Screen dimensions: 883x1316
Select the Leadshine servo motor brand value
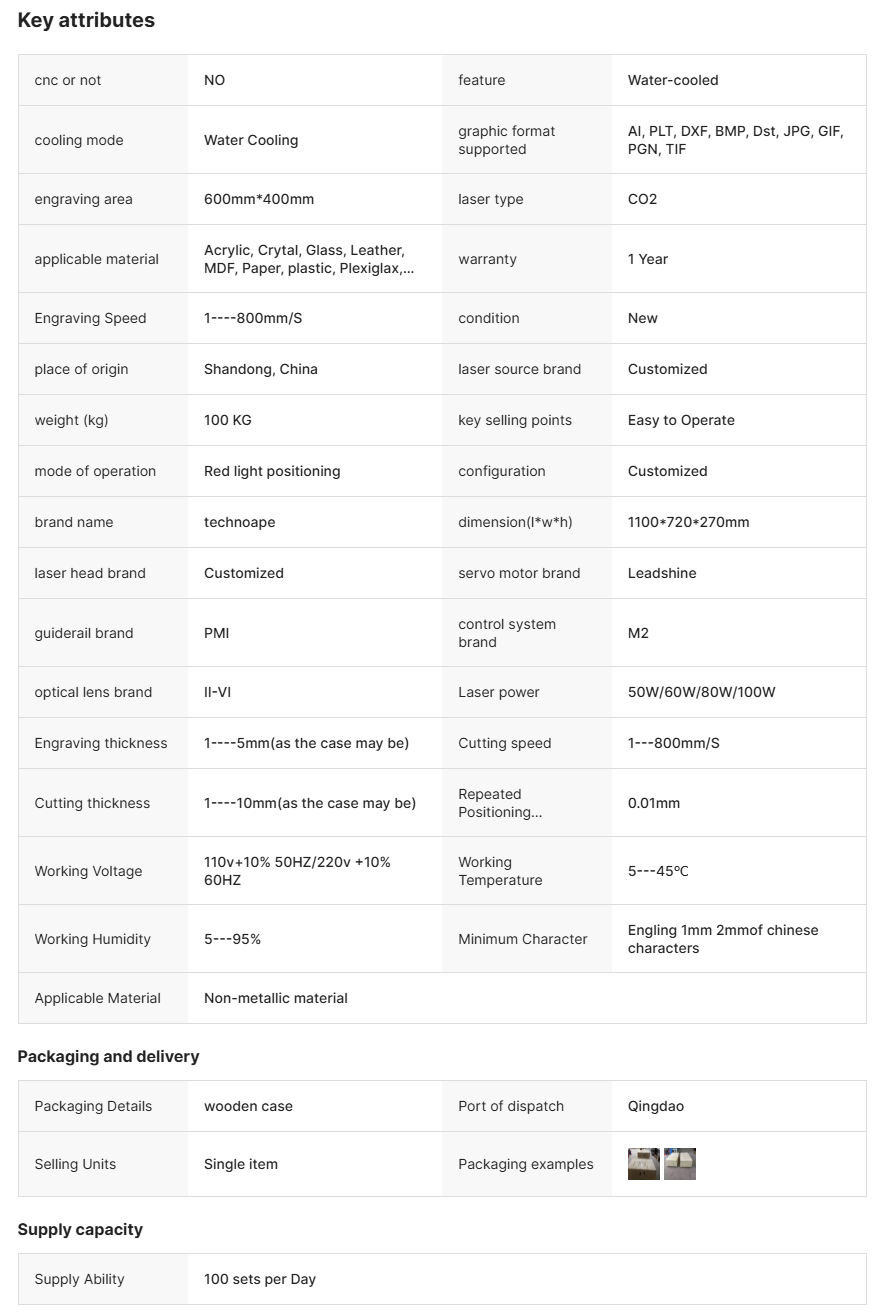[662, 573]
